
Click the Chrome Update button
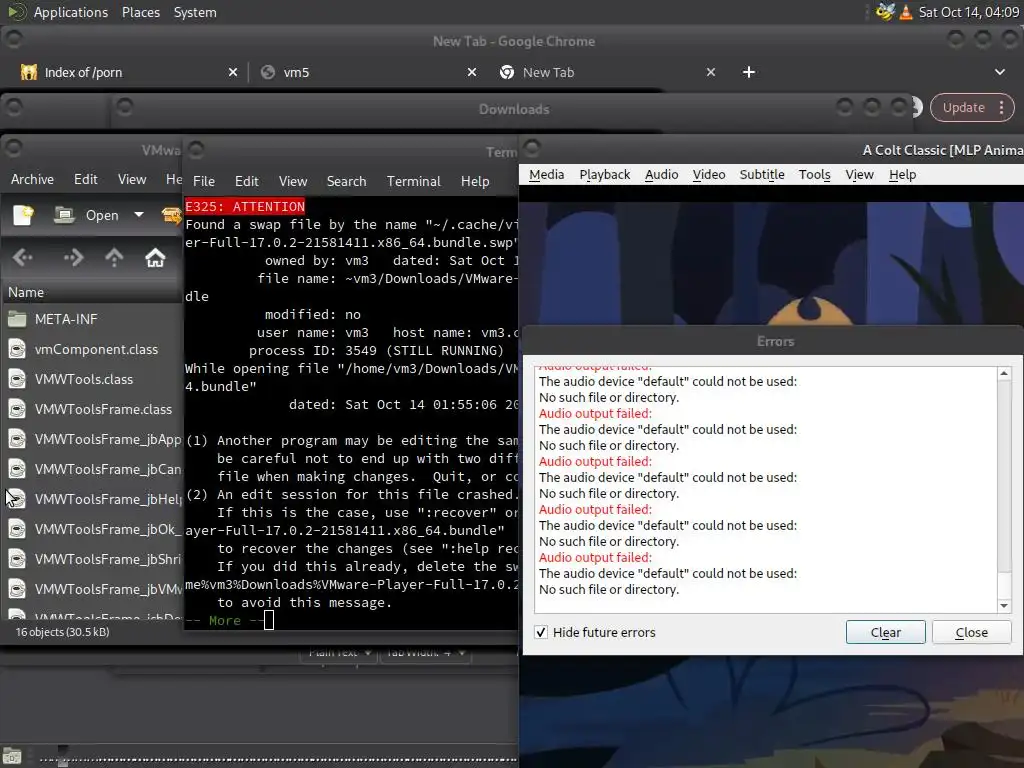click(963, 108)
